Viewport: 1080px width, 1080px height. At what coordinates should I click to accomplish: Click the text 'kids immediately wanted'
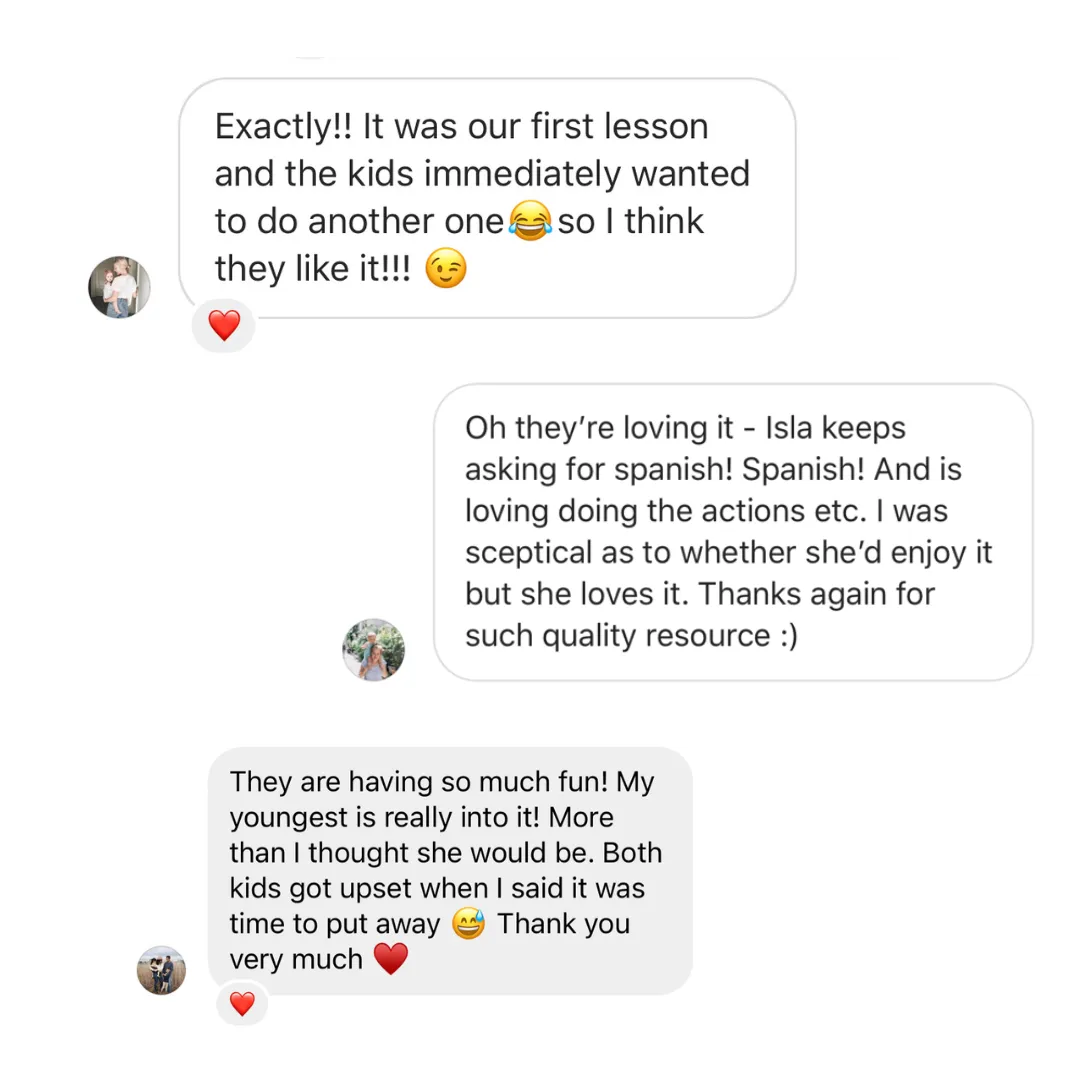coord(548,174)
